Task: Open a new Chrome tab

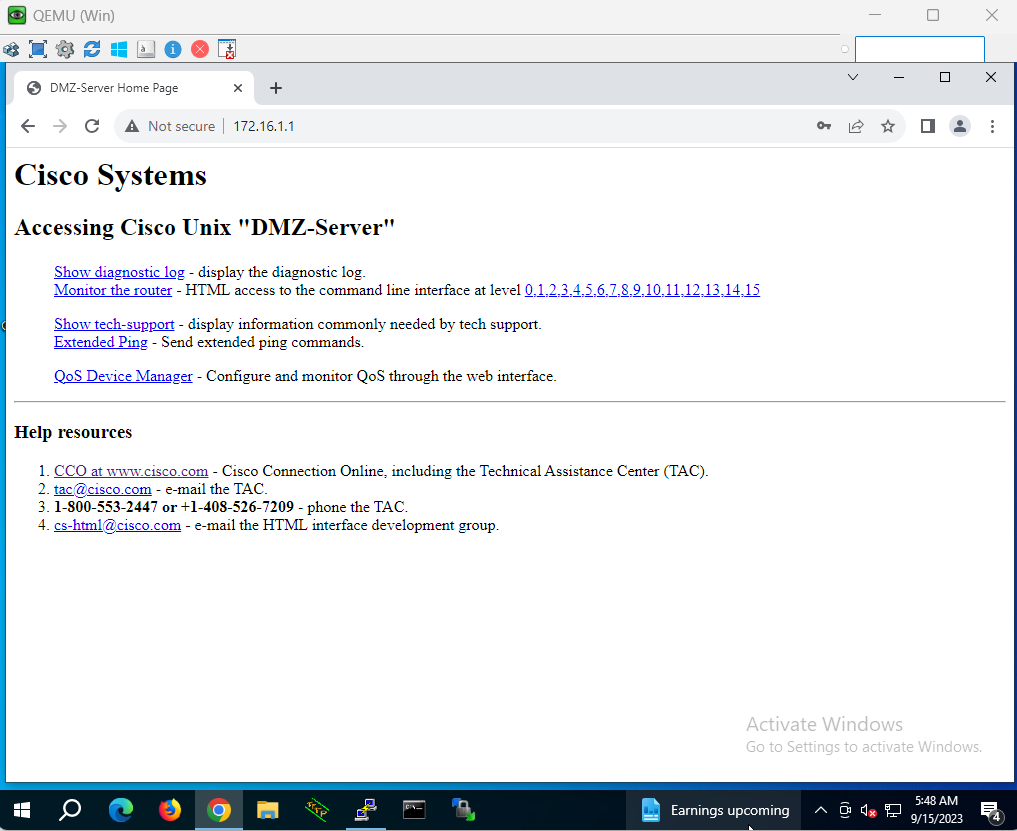Action: tap(276, 88)
